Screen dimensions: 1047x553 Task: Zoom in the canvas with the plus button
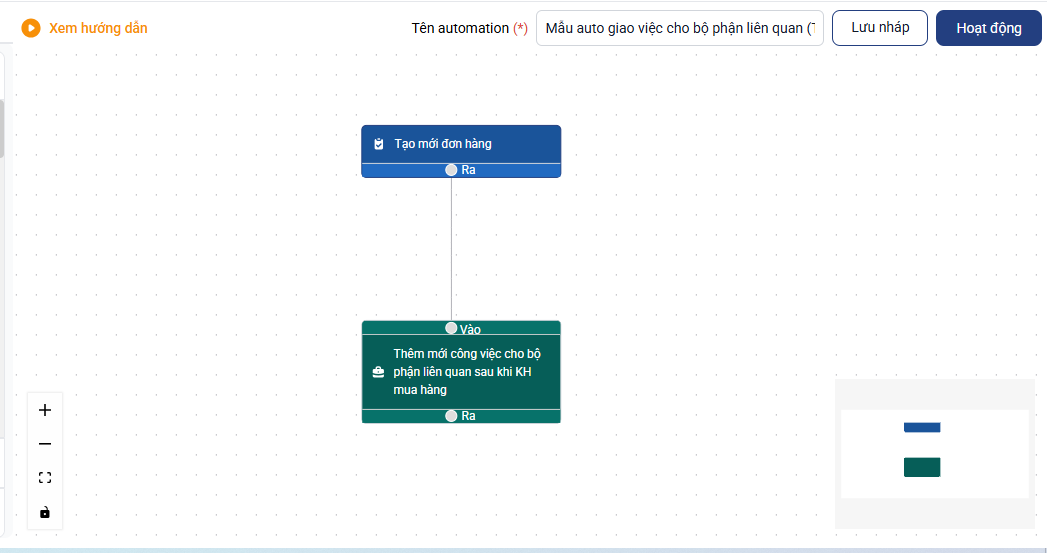tap(44, 410)
